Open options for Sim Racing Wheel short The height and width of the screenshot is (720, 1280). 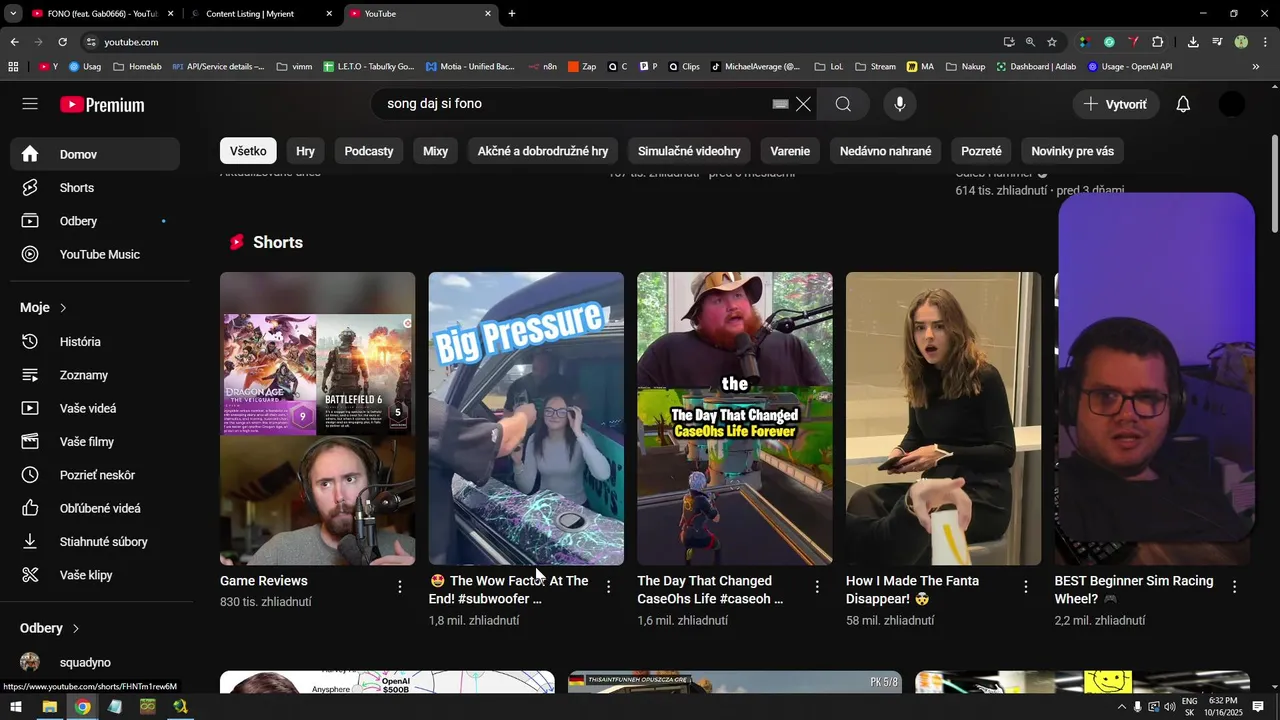click(x=1234, y=587)
